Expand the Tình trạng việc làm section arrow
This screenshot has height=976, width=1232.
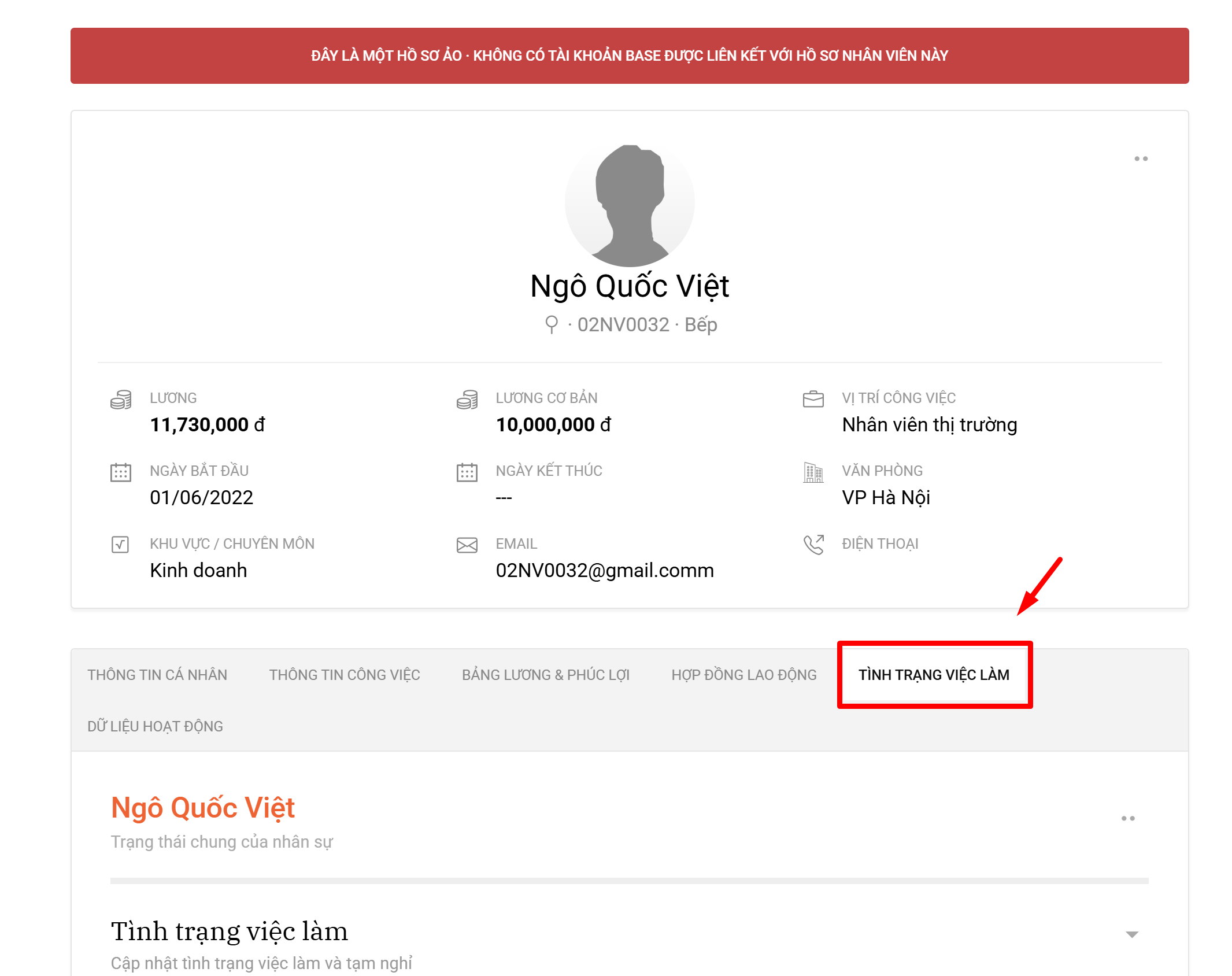1131,934
